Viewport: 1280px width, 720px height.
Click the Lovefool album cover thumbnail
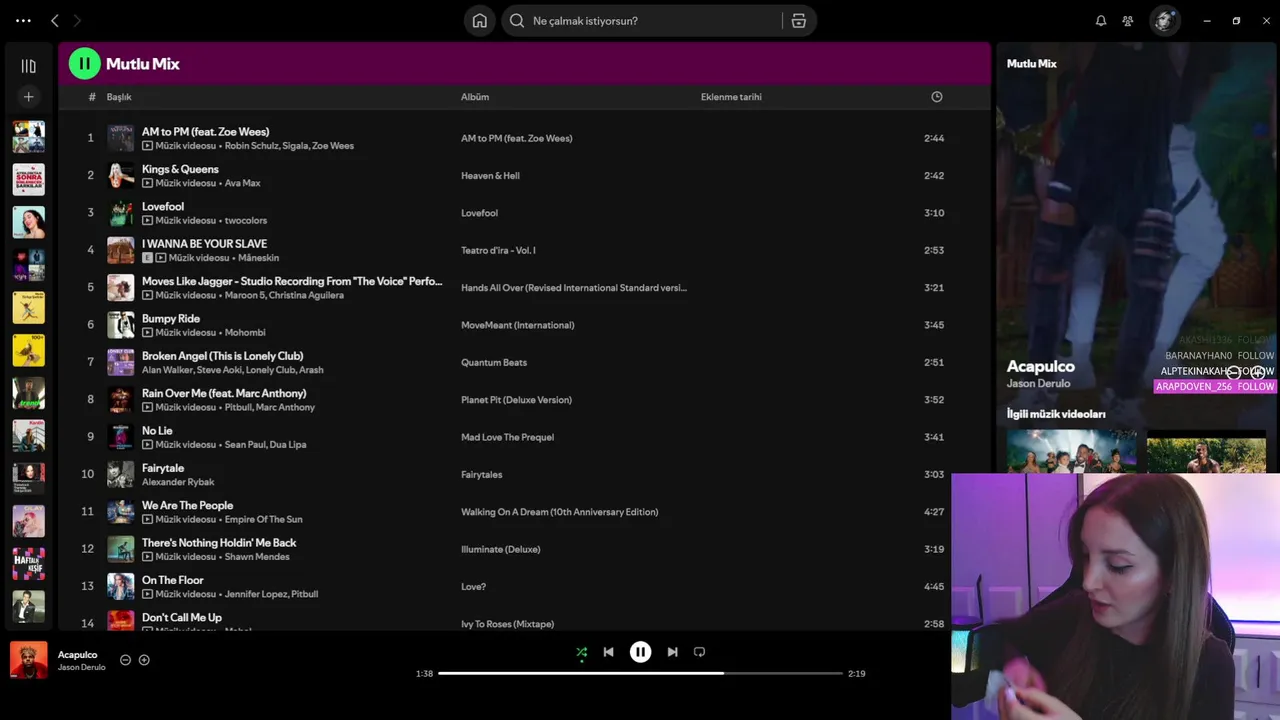click(x=121, y=213)
